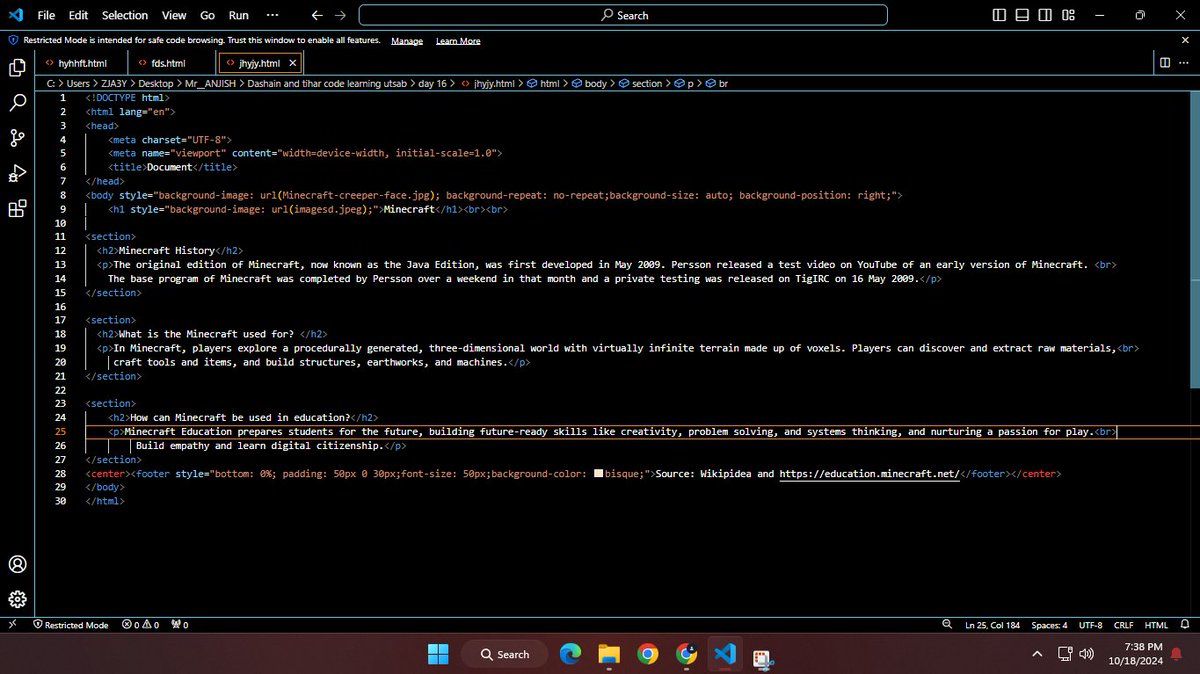The width and height of the screenshot is (1200, 674).
Task: Open the Manage gear icon
Action: coord(17,599)
